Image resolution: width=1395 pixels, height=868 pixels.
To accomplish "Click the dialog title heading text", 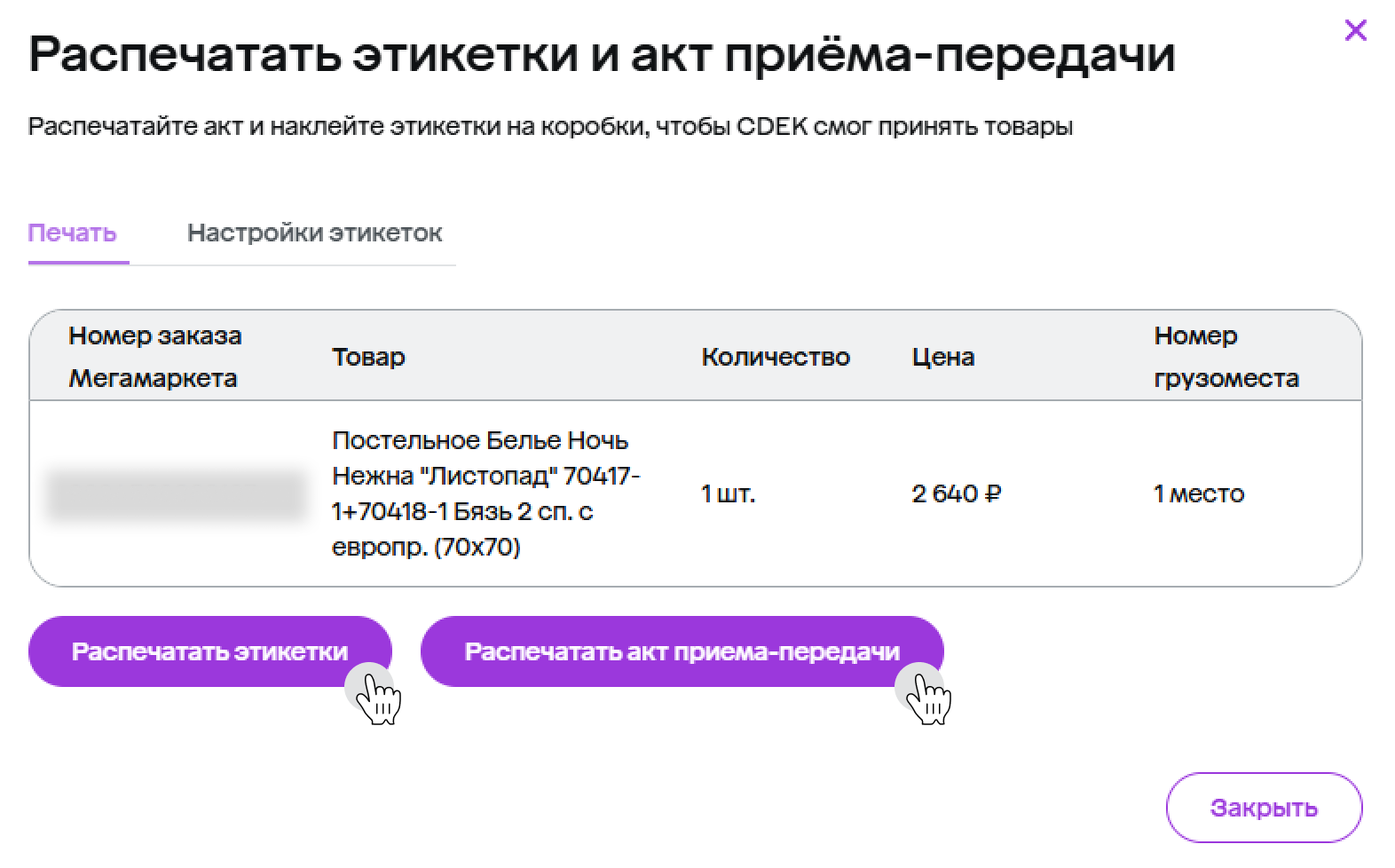I will tap(602, 55).
